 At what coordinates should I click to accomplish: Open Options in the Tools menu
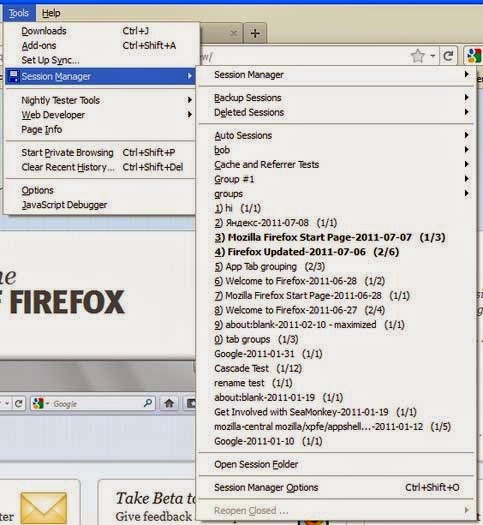click(100, 190)
